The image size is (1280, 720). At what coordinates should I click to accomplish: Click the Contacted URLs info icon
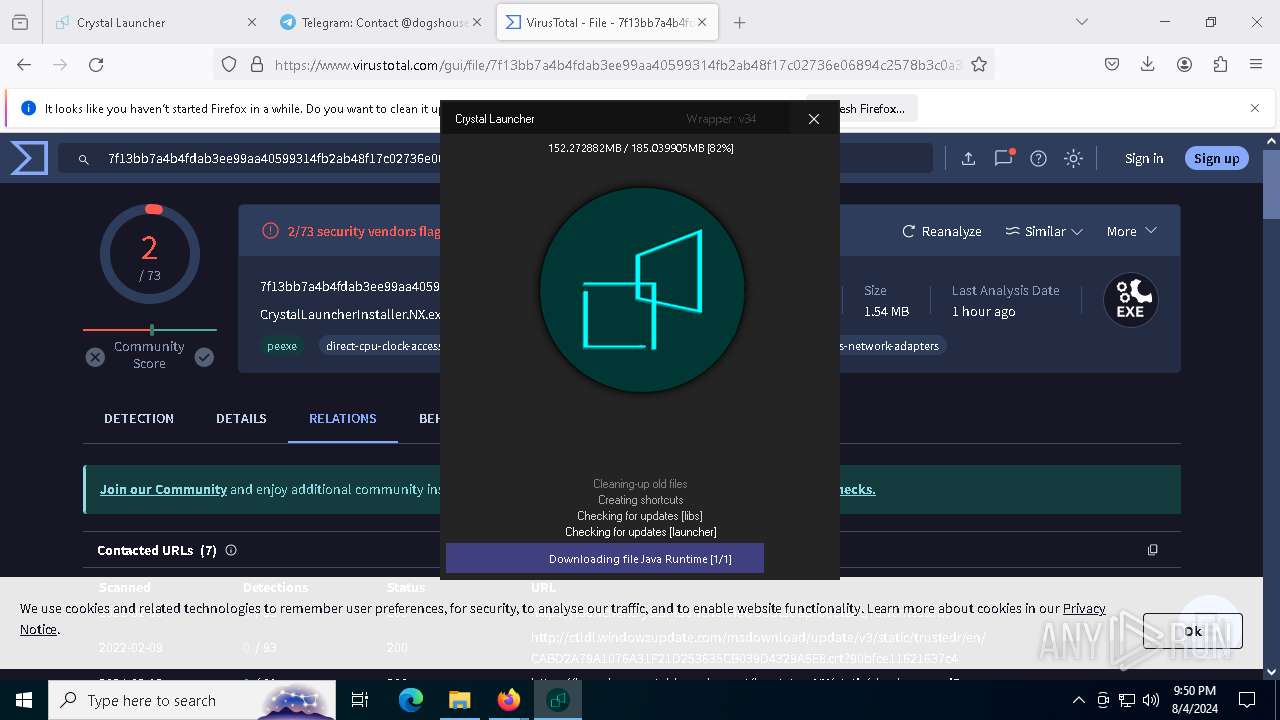(231, 550)
